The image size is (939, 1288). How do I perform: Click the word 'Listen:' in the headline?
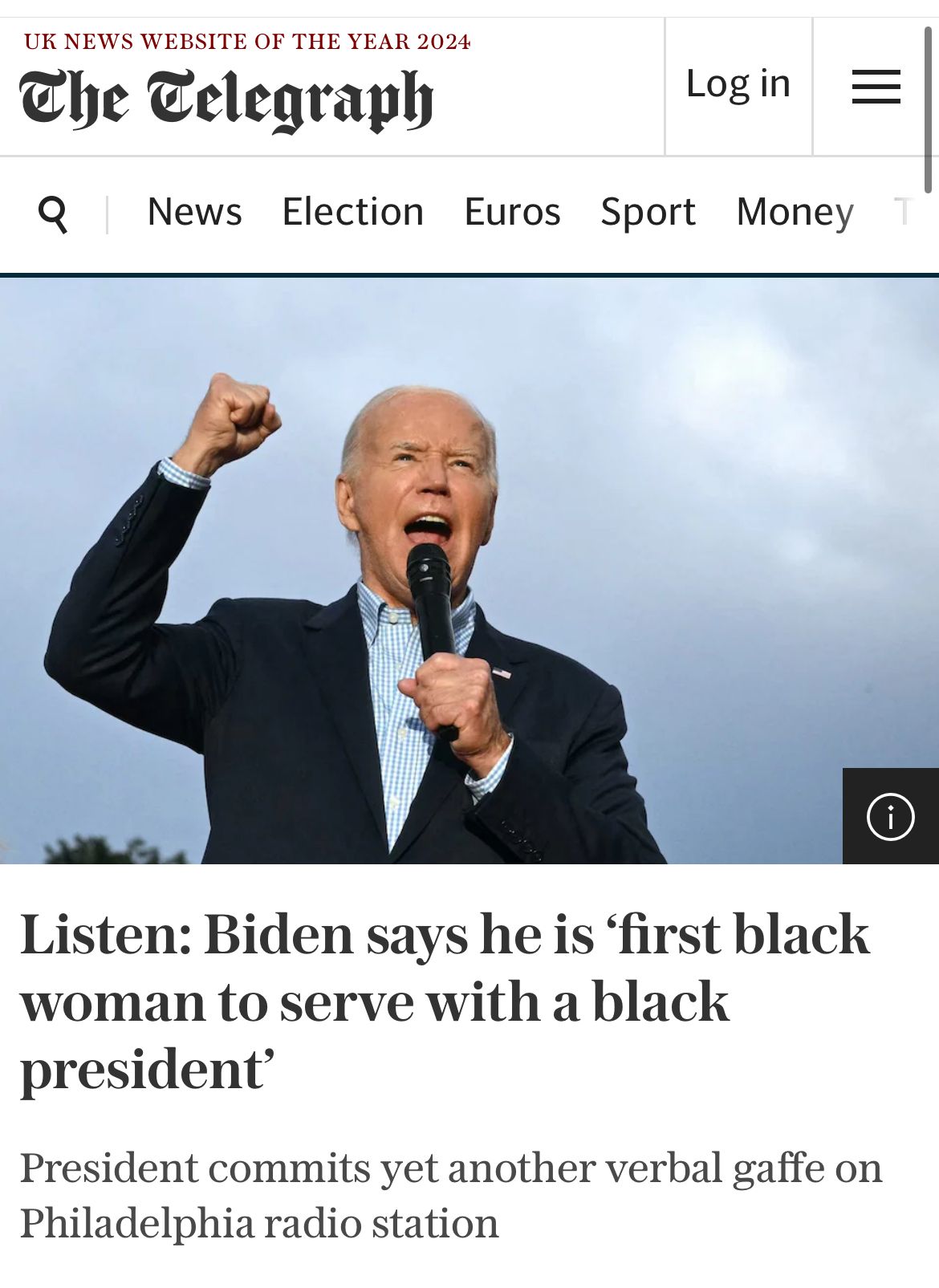pyautogui.click(x=106, y=936)
